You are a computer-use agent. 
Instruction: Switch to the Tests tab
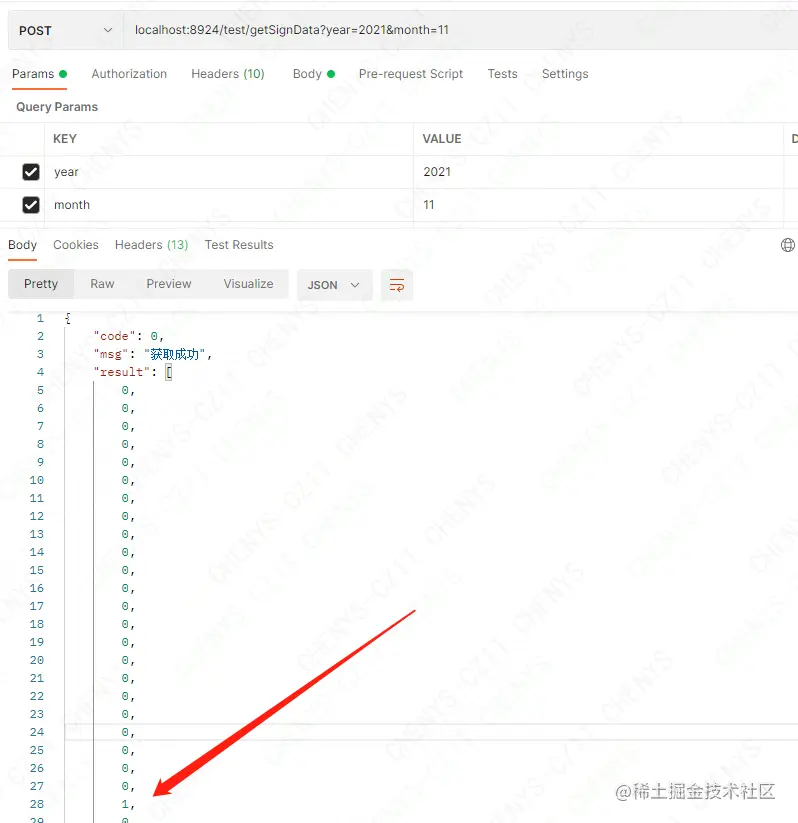click(x=502, y=74)
